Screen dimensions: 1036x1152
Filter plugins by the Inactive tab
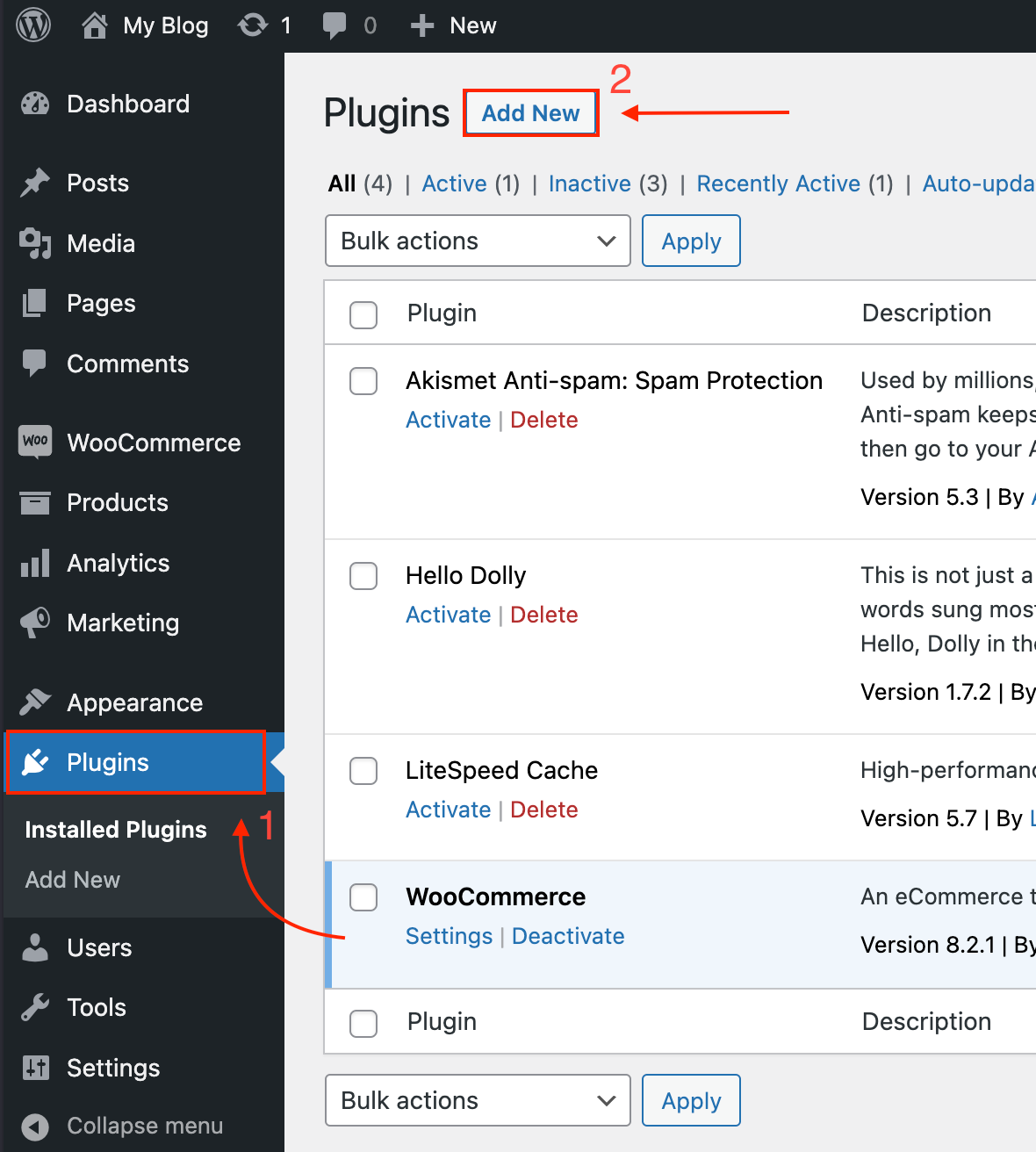click(x=589, y=184)
